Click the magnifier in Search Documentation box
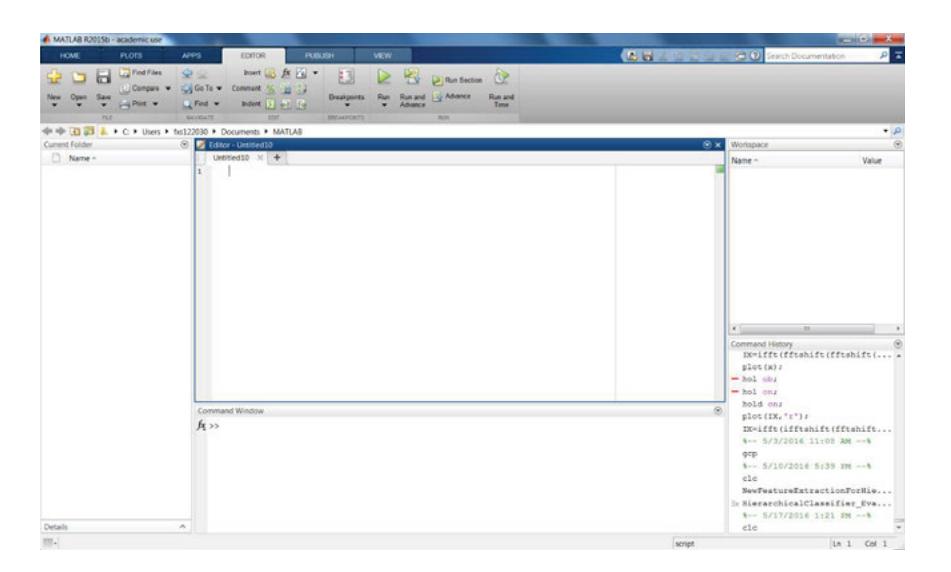951x572 pixels. (x=883, y=56)
